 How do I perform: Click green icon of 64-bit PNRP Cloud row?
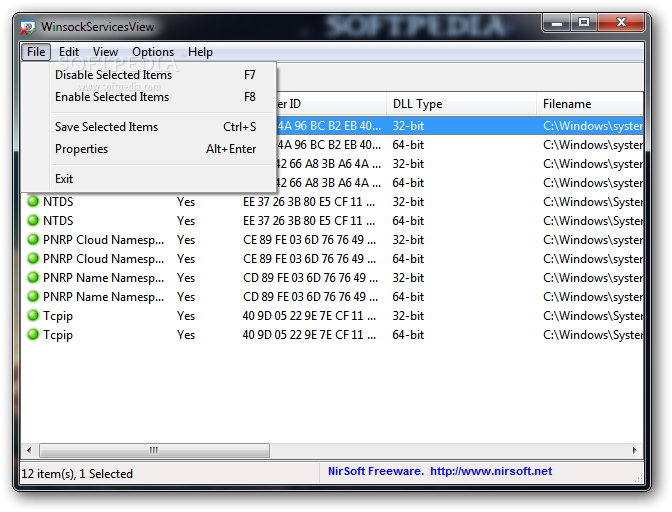coord(33,258)
